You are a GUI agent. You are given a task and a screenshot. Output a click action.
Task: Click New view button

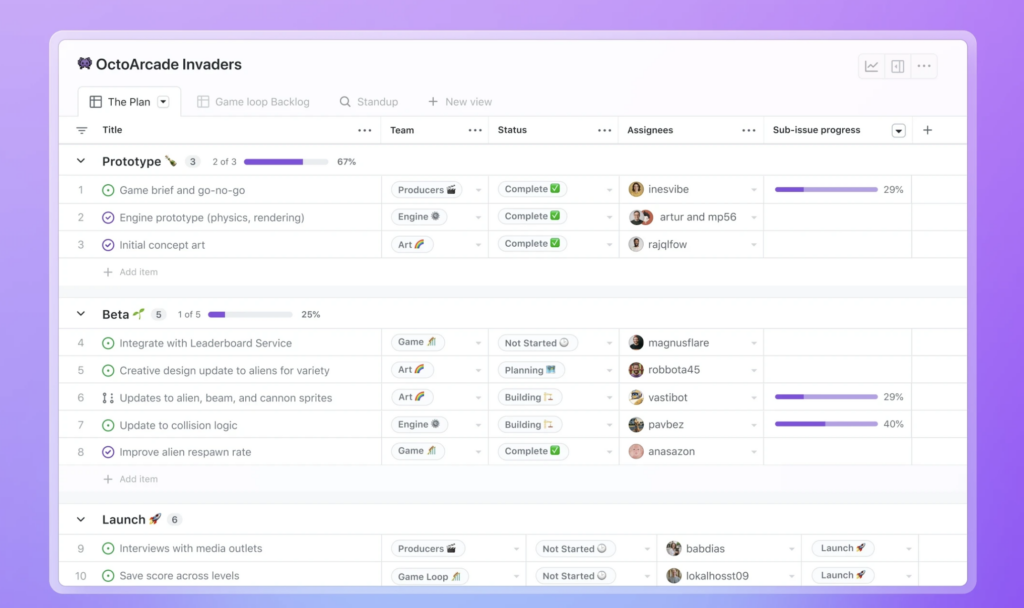coord(460,102)
